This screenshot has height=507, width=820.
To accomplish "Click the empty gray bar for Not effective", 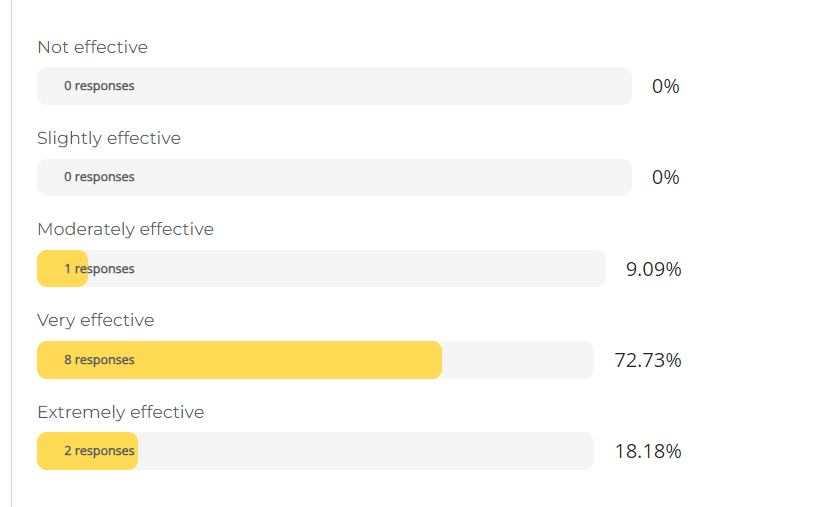I will point(380,86).
